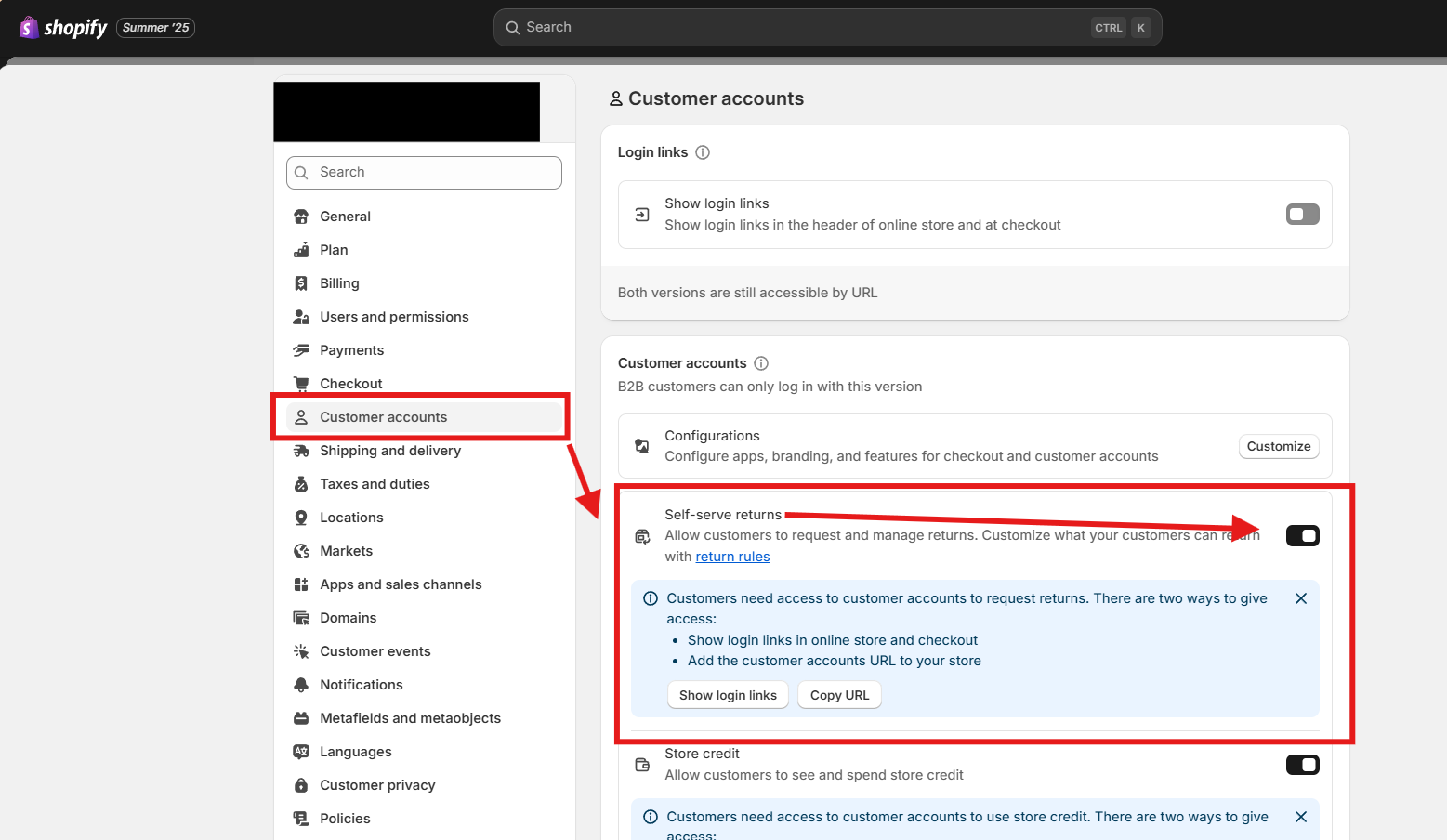This screenshot has width=1447, height=840.
Task: Disable the Store credit toggle
Action: [x=1302, y=765]
